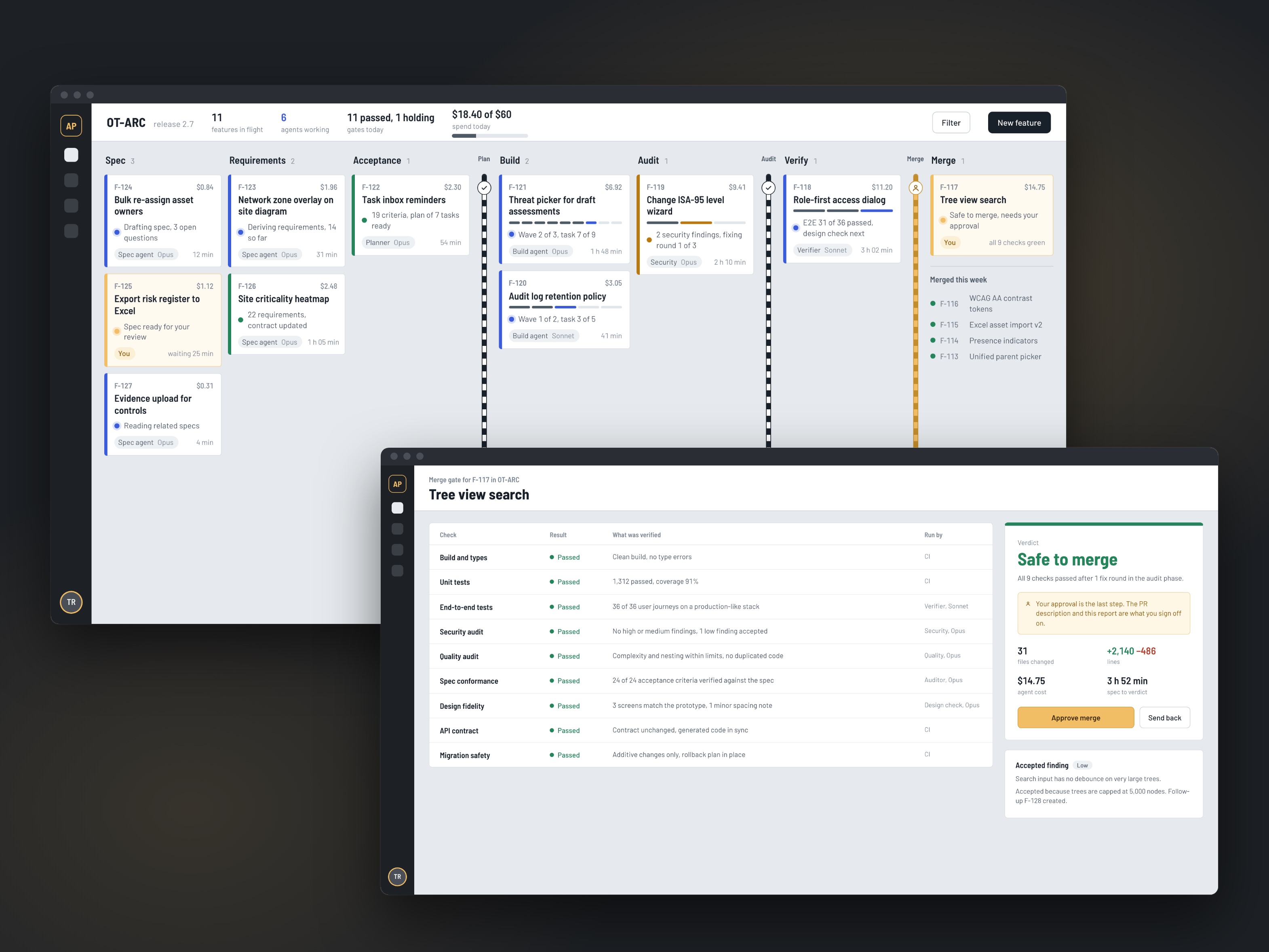
Task: Click the AP logo in merge gate window
Action: point(397,484)
